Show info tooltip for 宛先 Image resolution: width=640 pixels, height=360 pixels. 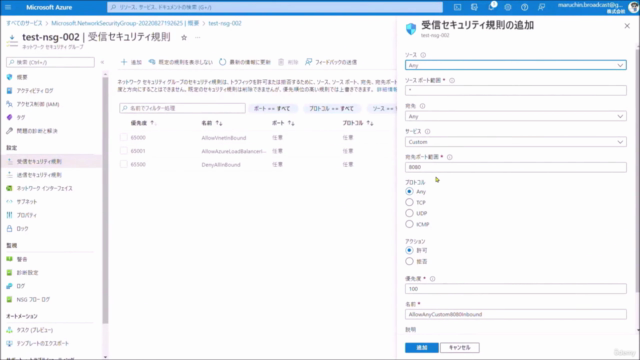(x=422, y=106)
